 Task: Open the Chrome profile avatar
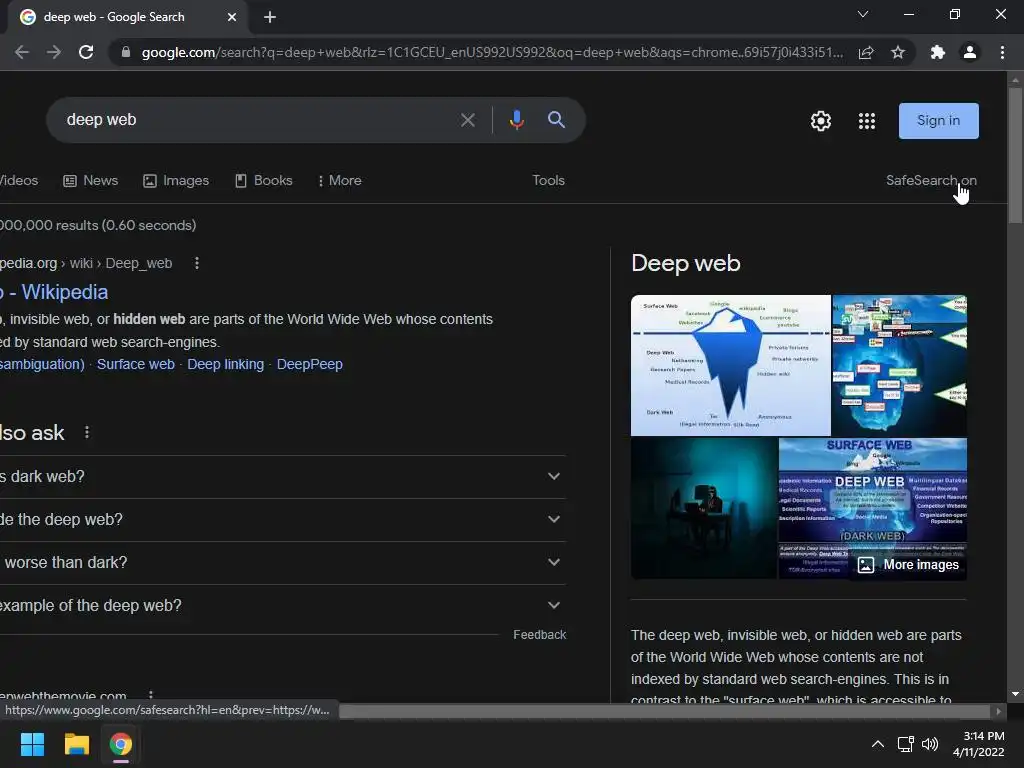click(970, 52)
